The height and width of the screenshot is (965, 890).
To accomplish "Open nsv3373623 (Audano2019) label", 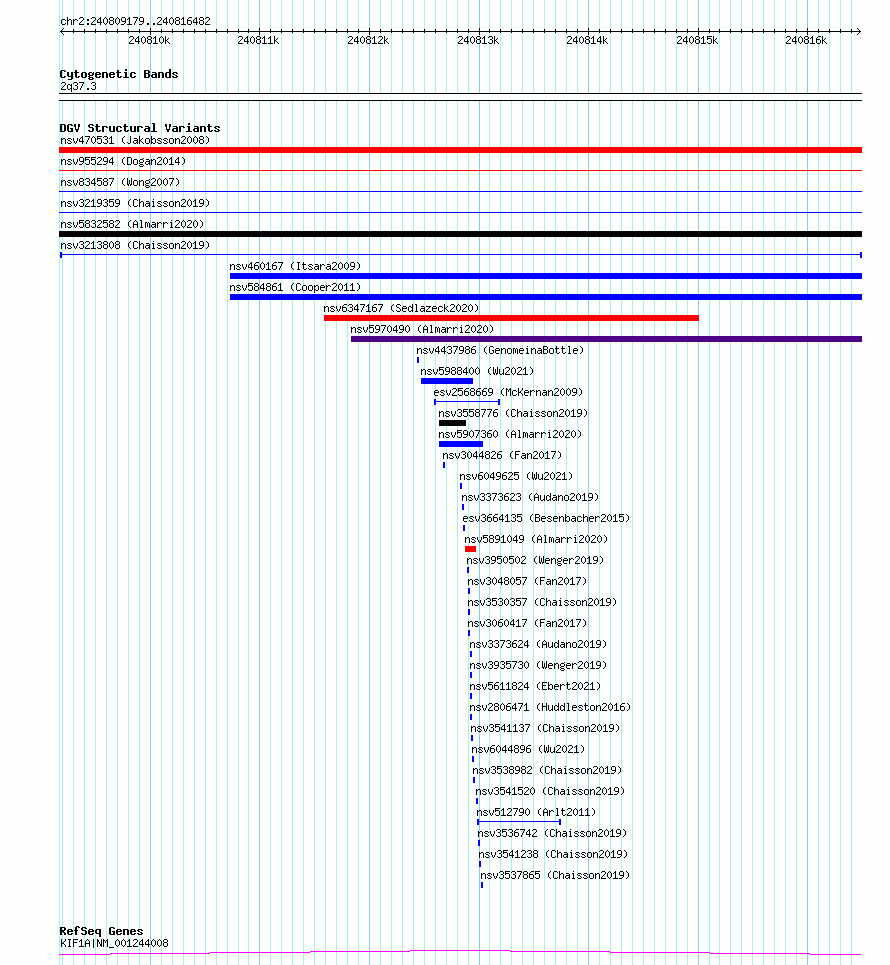I will click(x=530, y=496).
